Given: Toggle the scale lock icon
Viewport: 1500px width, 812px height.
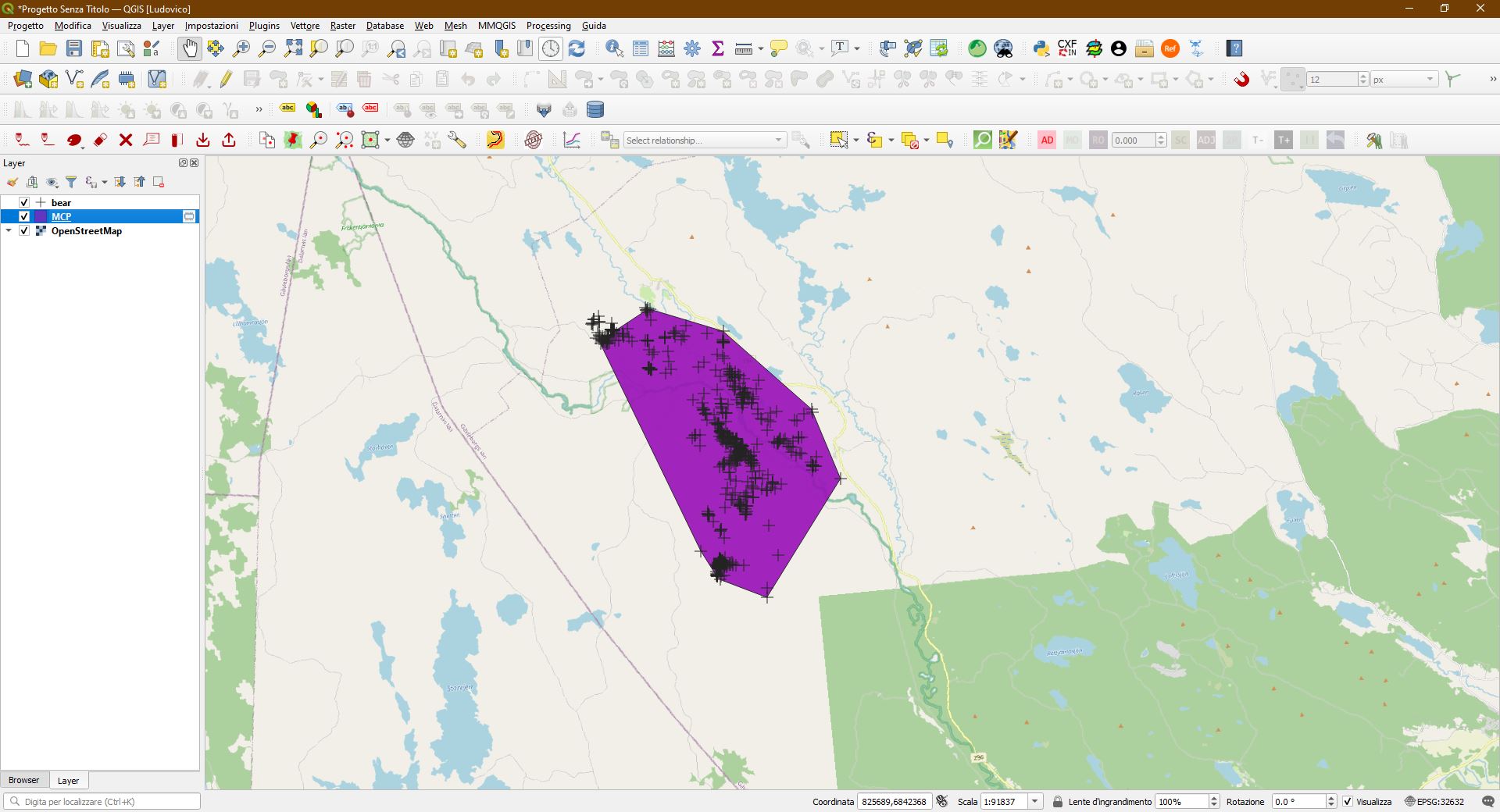Looking at the screenshot, I should (1057, 801).
